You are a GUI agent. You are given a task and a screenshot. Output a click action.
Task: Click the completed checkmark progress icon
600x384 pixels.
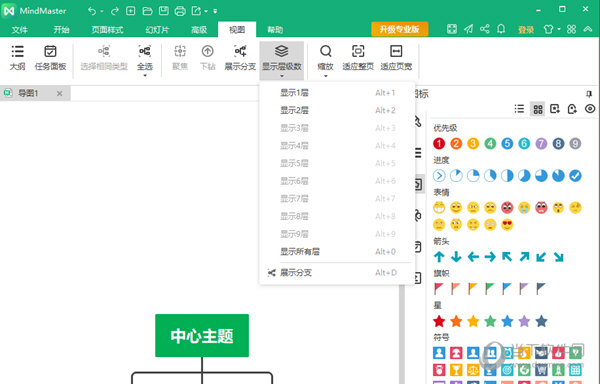[575, 176]
